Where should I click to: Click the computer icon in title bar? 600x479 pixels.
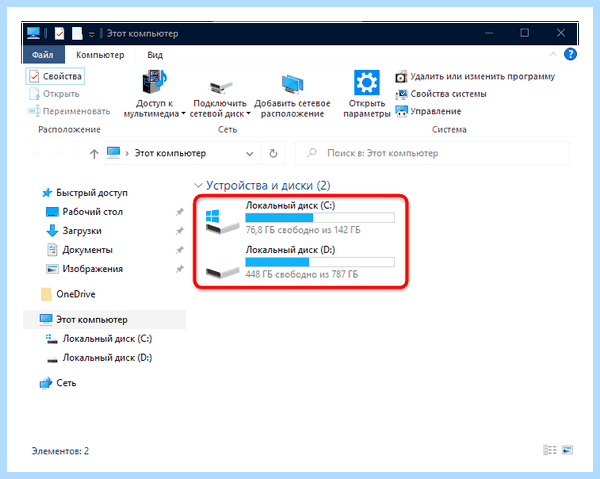pos(33,33)
